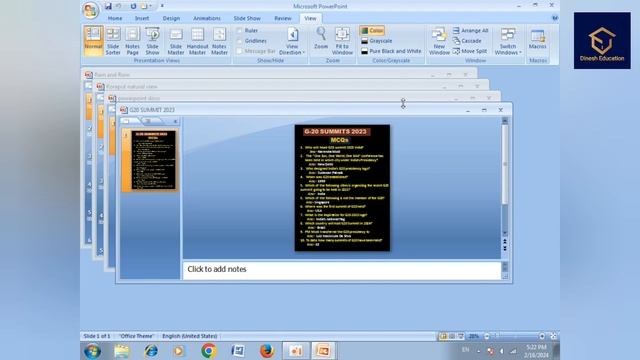640x360 pixels.
Task: Undo via the Quick Access toolbar
Action: tap(119, 6)
